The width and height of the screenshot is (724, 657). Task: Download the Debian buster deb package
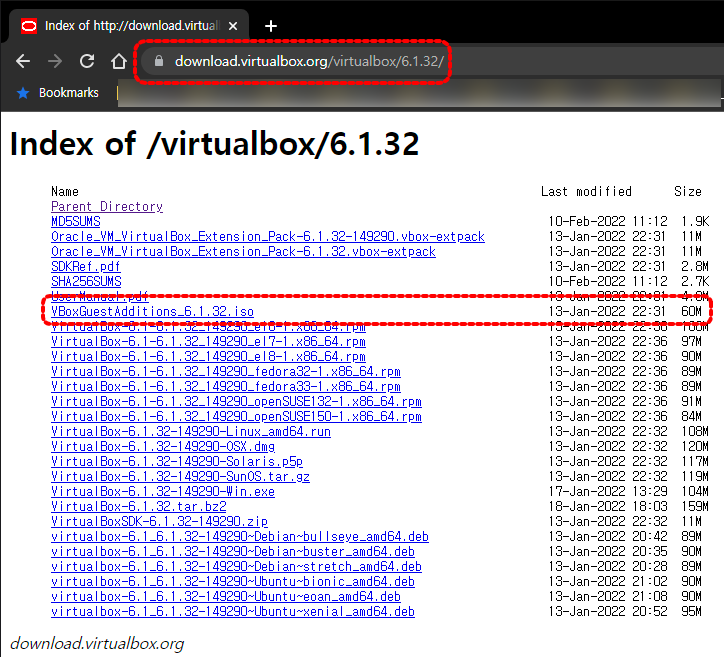pyautogui.click(x=233, y=551)
